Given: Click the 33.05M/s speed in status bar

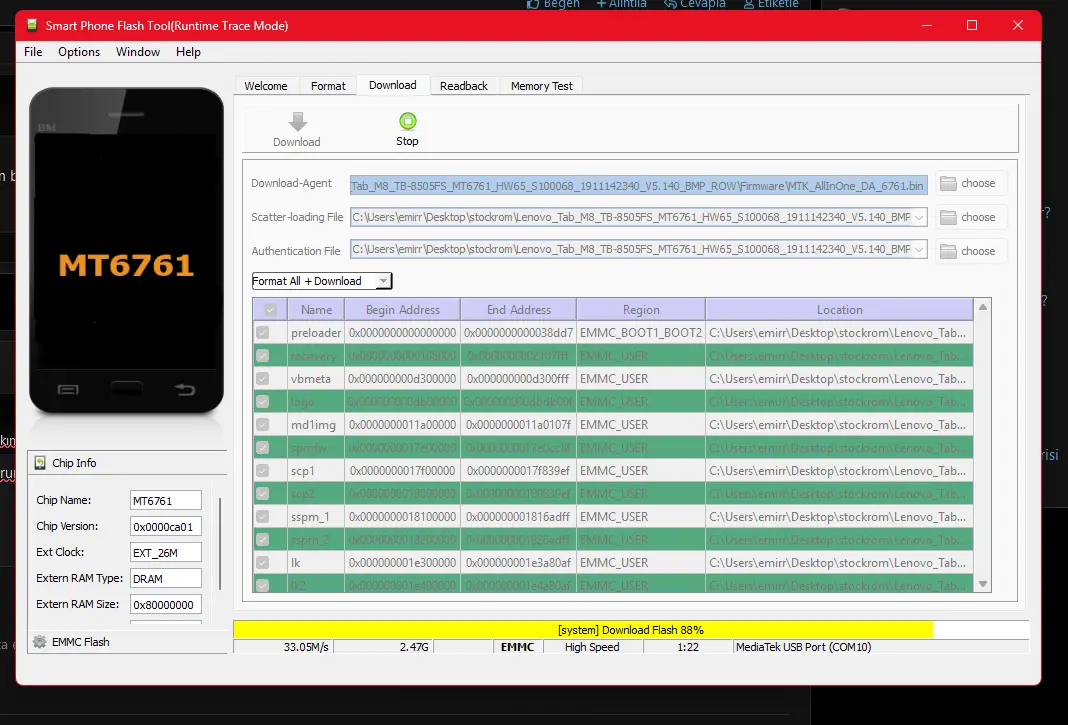Looking at the screenshot, I should coord(306,647).
